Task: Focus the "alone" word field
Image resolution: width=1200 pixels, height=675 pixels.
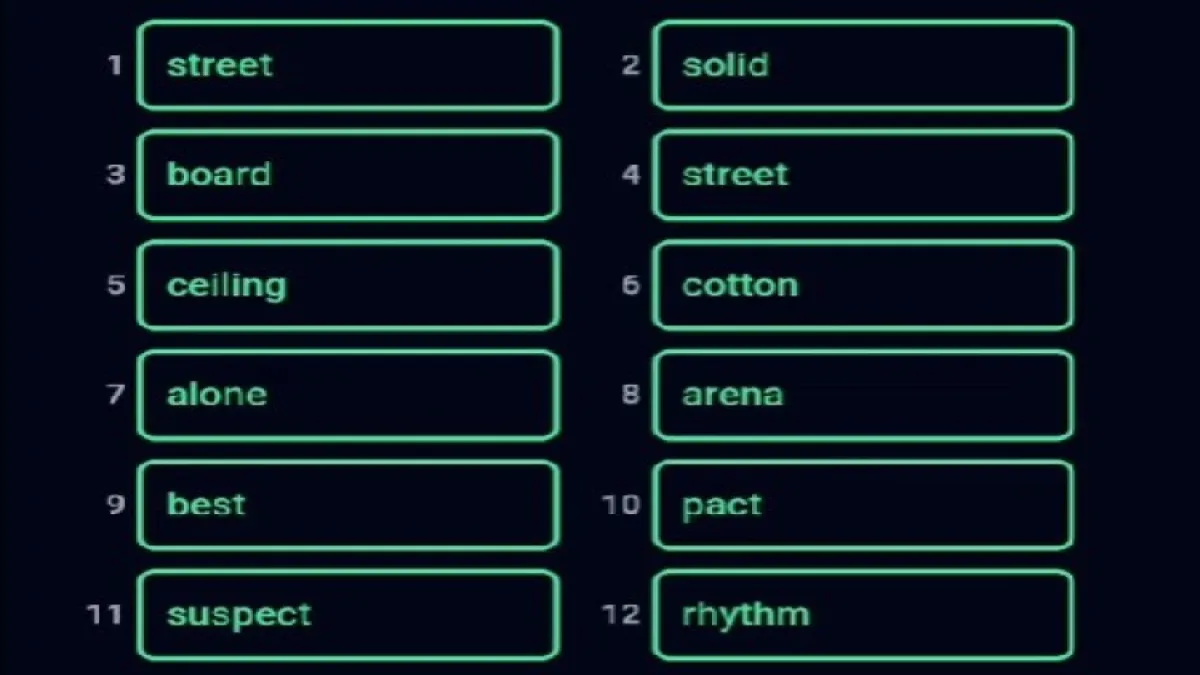Action: [347, 394]
